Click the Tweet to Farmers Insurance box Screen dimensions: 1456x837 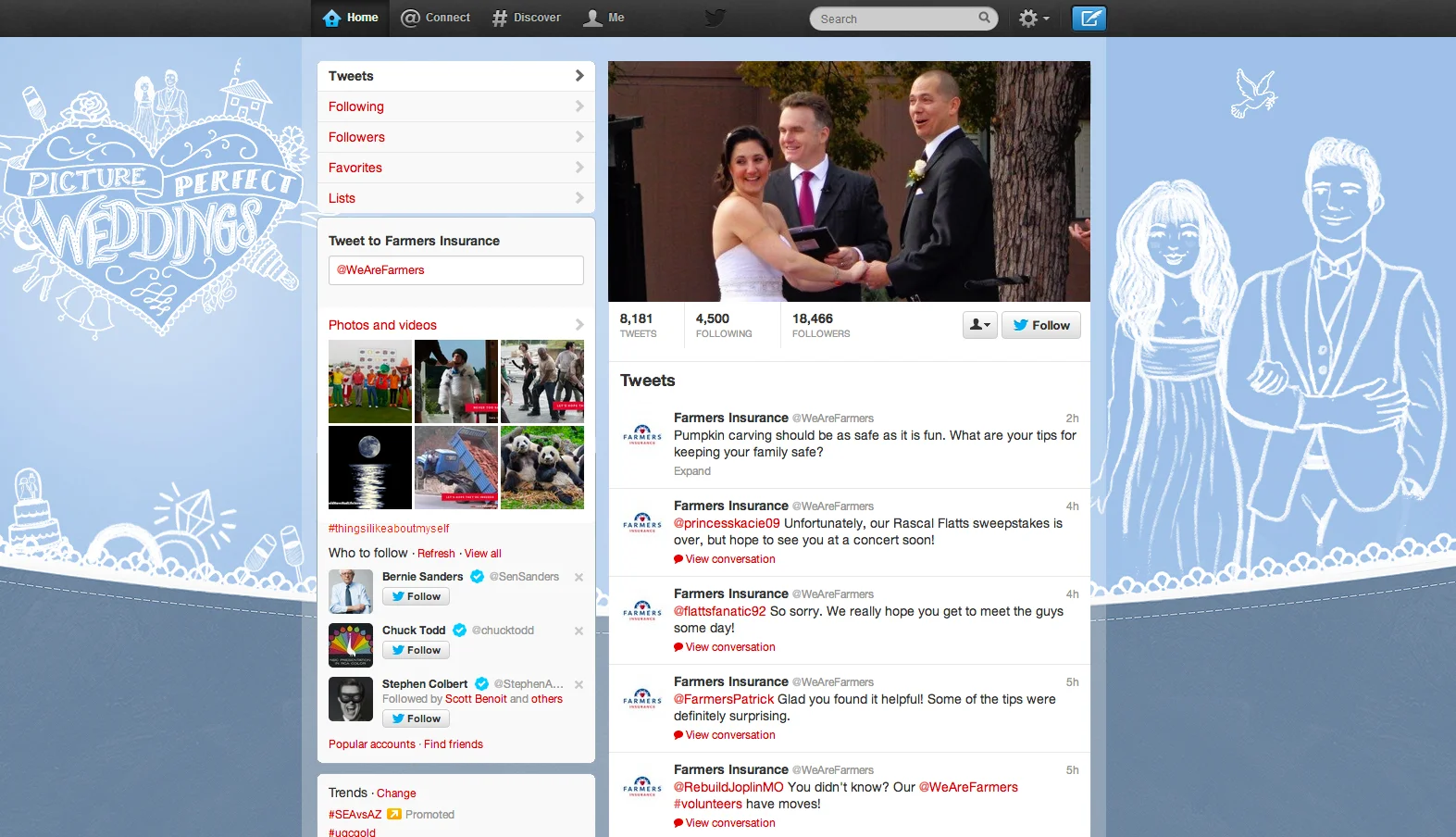click(455, 270)
